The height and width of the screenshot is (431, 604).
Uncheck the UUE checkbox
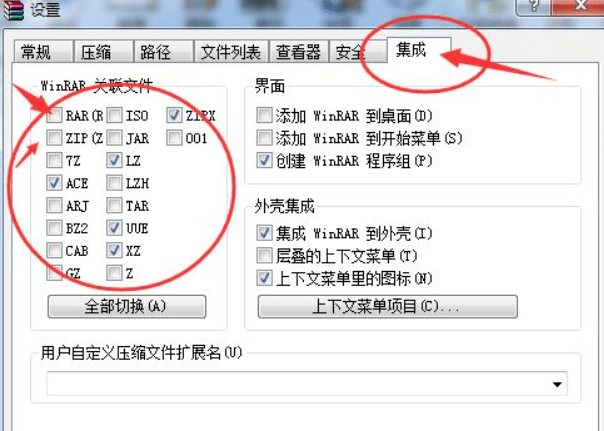(114, 228)
